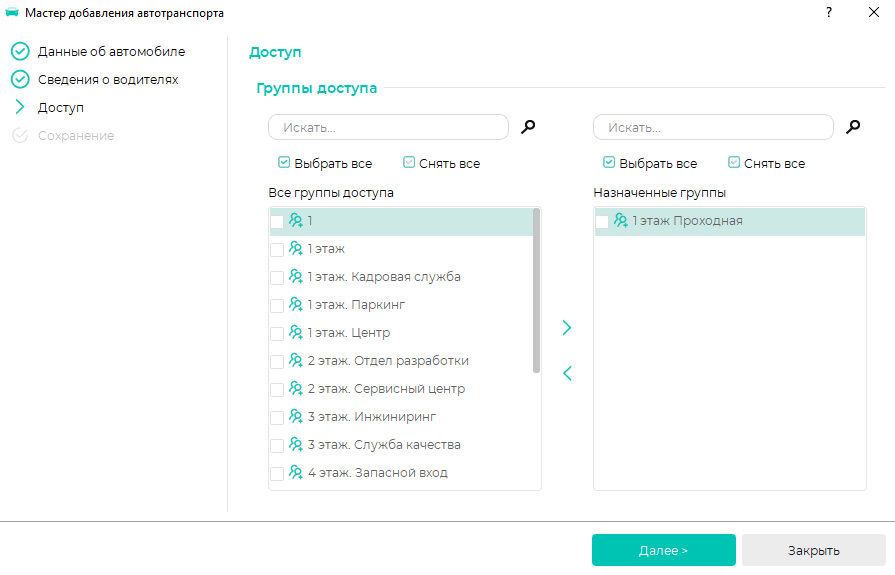895x575 pixels.
Task: Click group icon of "3 этаж. Служба качества"
Action: (296, 444)
